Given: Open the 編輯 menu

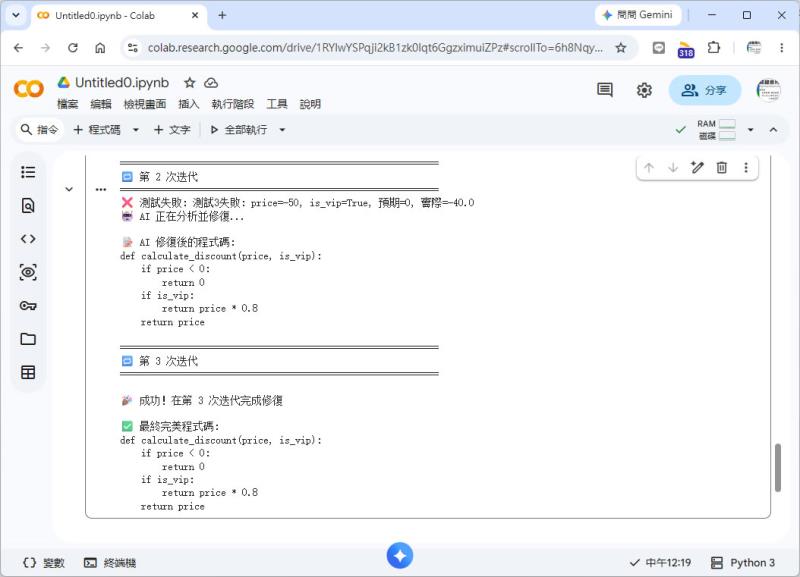Looking at the screenshot, I should click(x=101, y=104).
